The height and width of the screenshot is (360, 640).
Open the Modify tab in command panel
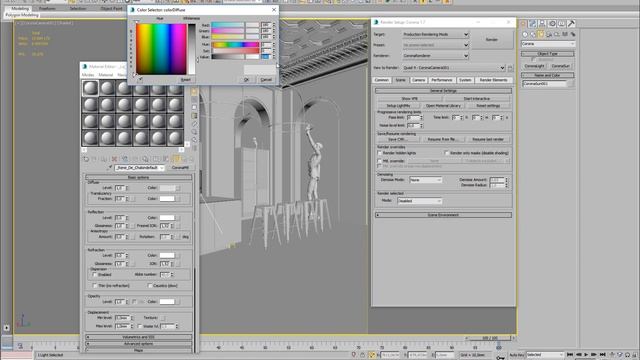[x=533, y=24]
